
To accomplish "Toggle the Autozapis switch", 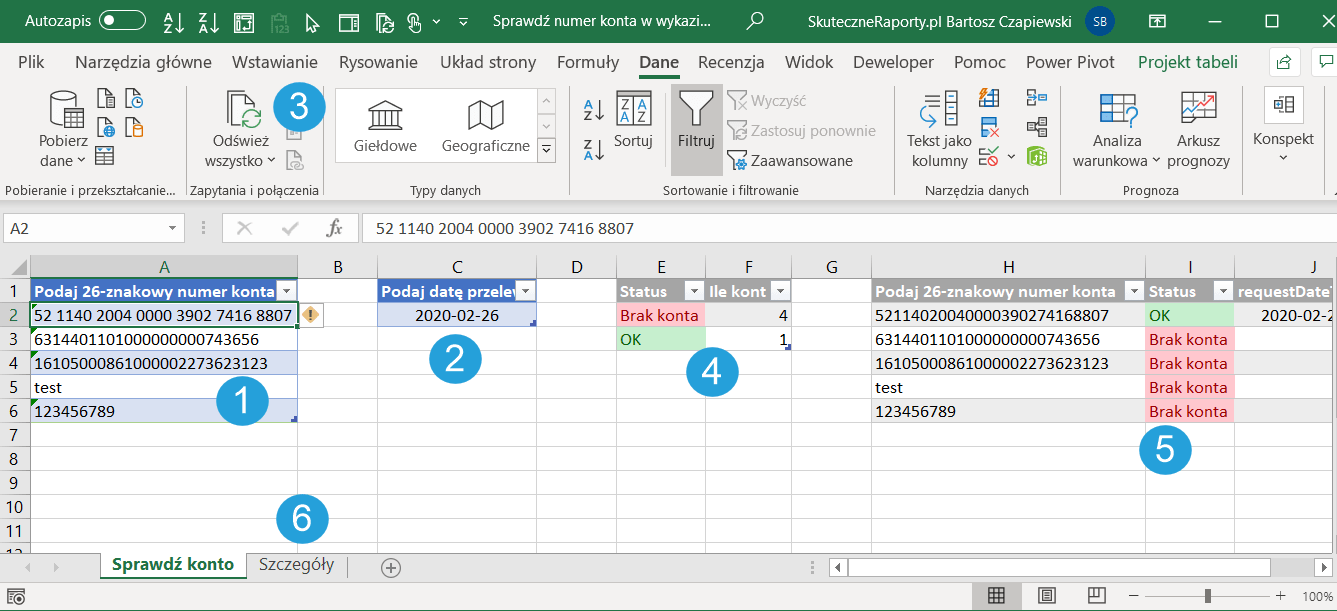I will (x=122, y=20).
